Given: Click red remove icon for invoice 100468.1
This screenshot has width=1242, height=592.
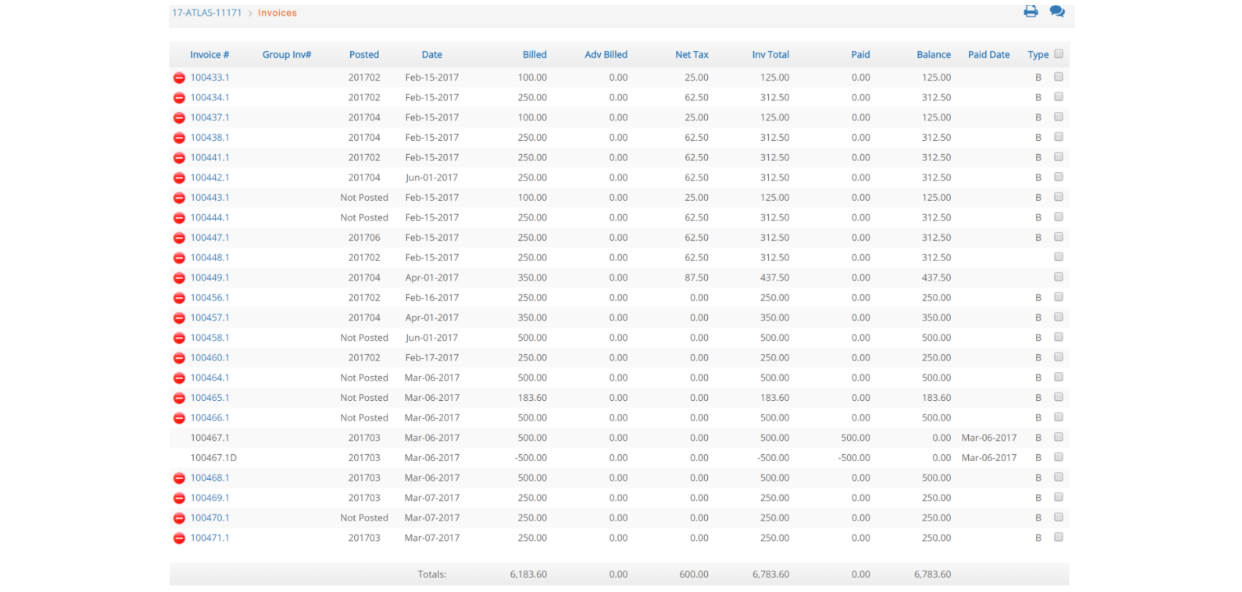Looking at the screenshot, I should pyautogui.click(x=180, y=478).
